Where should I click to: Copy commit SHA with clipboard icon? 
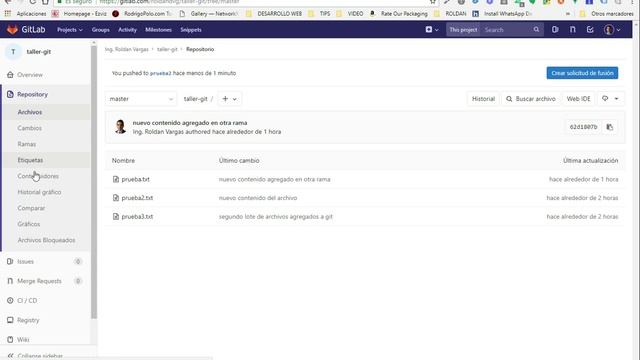pos(609,127)
